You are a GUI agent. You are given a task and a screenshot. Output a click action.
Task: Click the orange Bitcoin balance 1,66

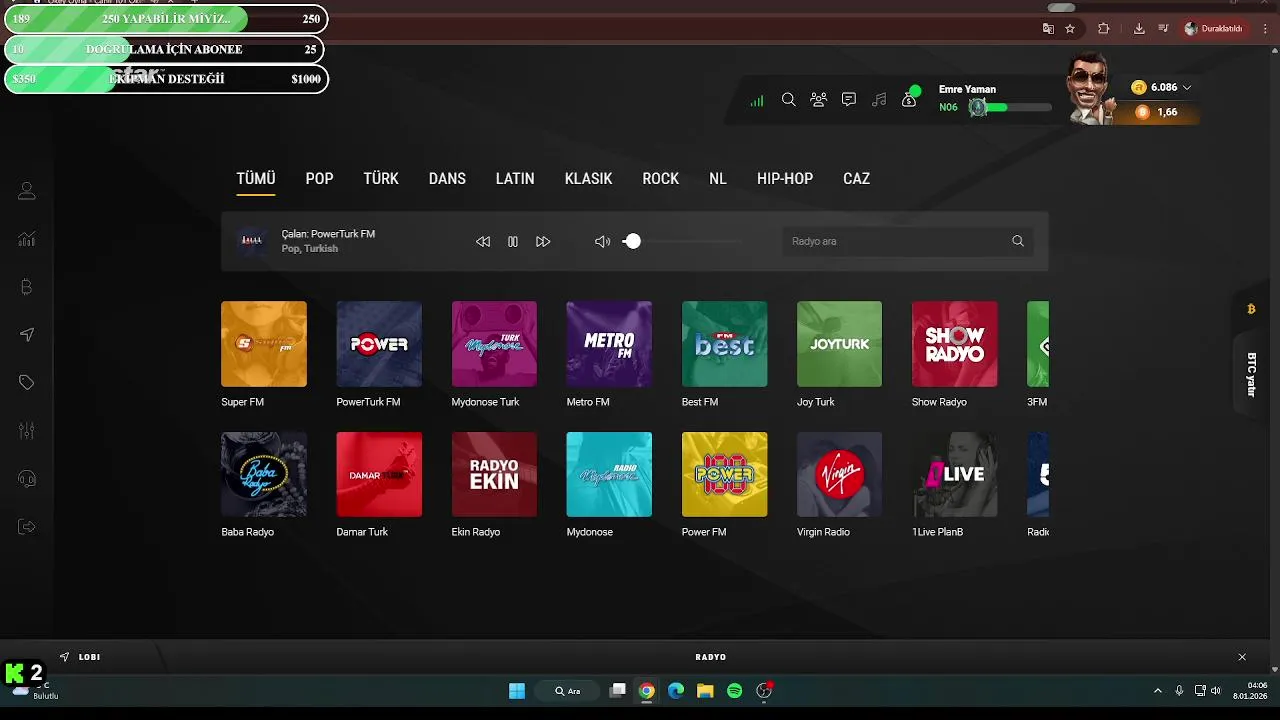tap(1156, 112)
